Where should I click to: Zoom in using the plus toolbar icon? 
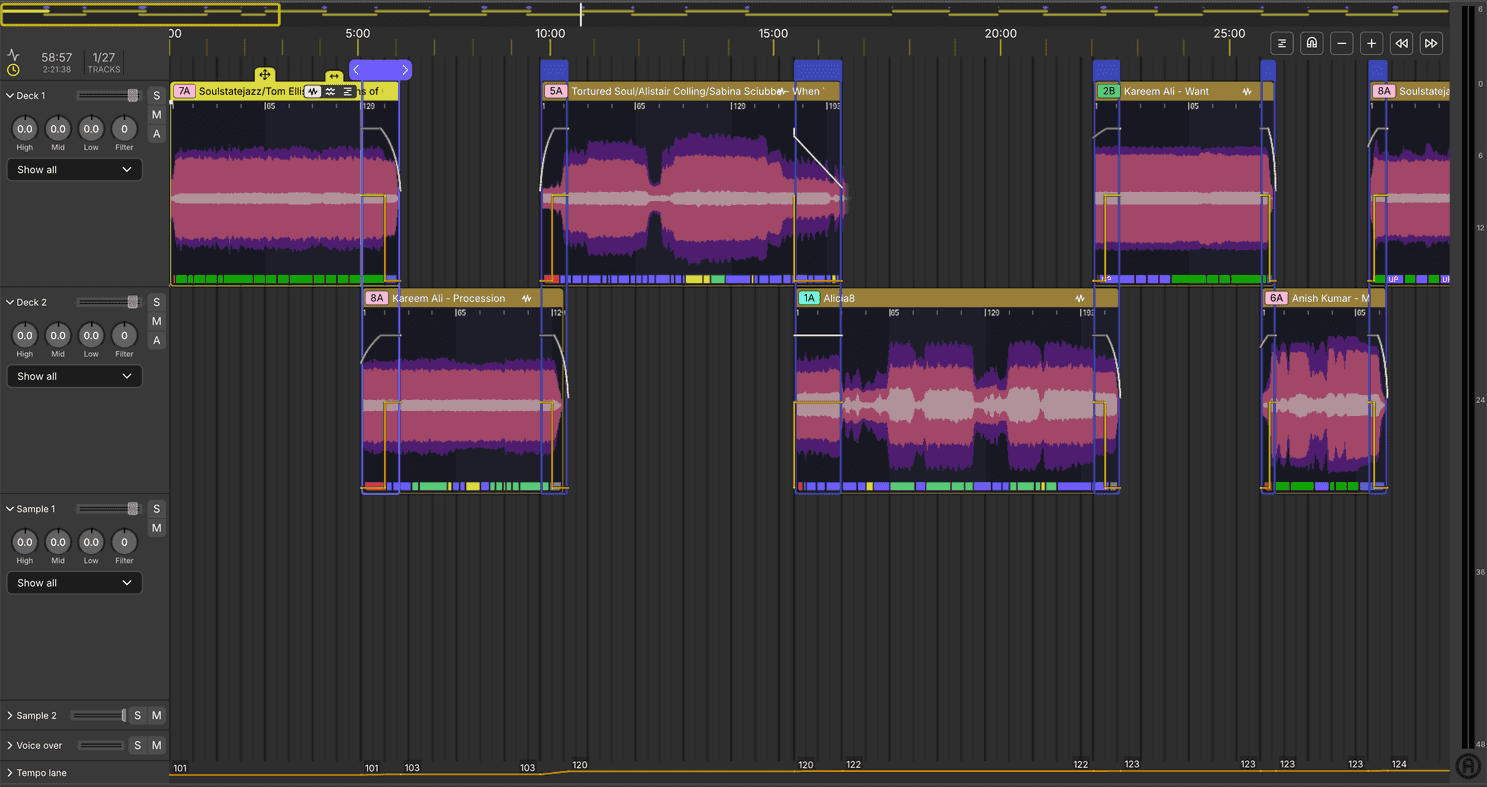click(x=1371, y=43)
